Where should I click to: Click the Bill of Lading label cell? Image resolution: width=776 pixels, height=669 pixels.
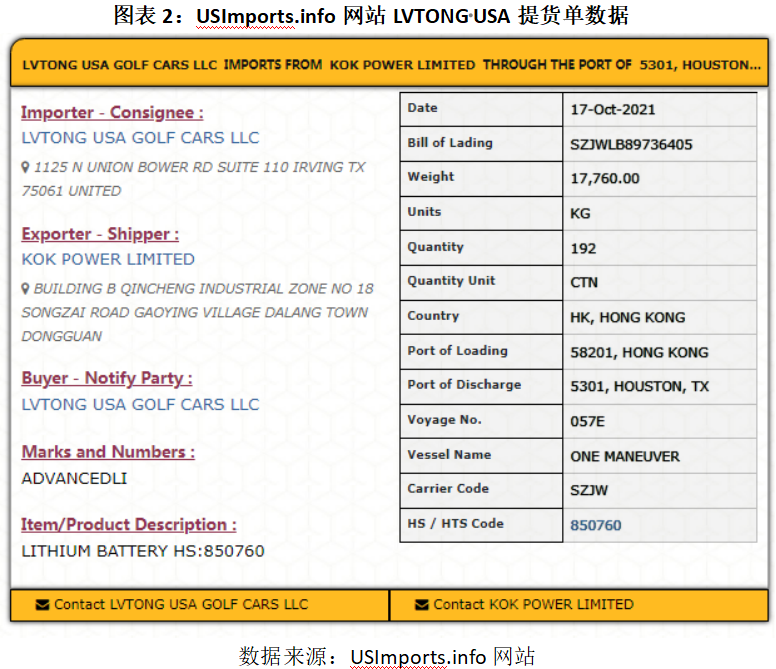point(481,143)
